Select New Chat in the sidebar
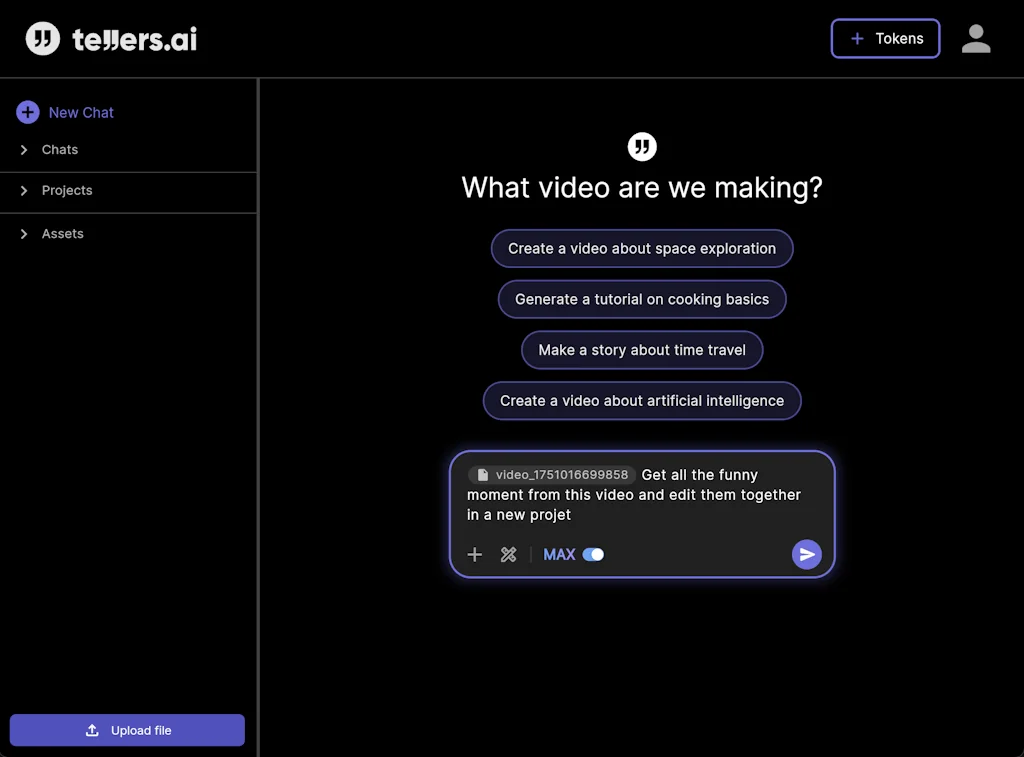 click(81, 112)
